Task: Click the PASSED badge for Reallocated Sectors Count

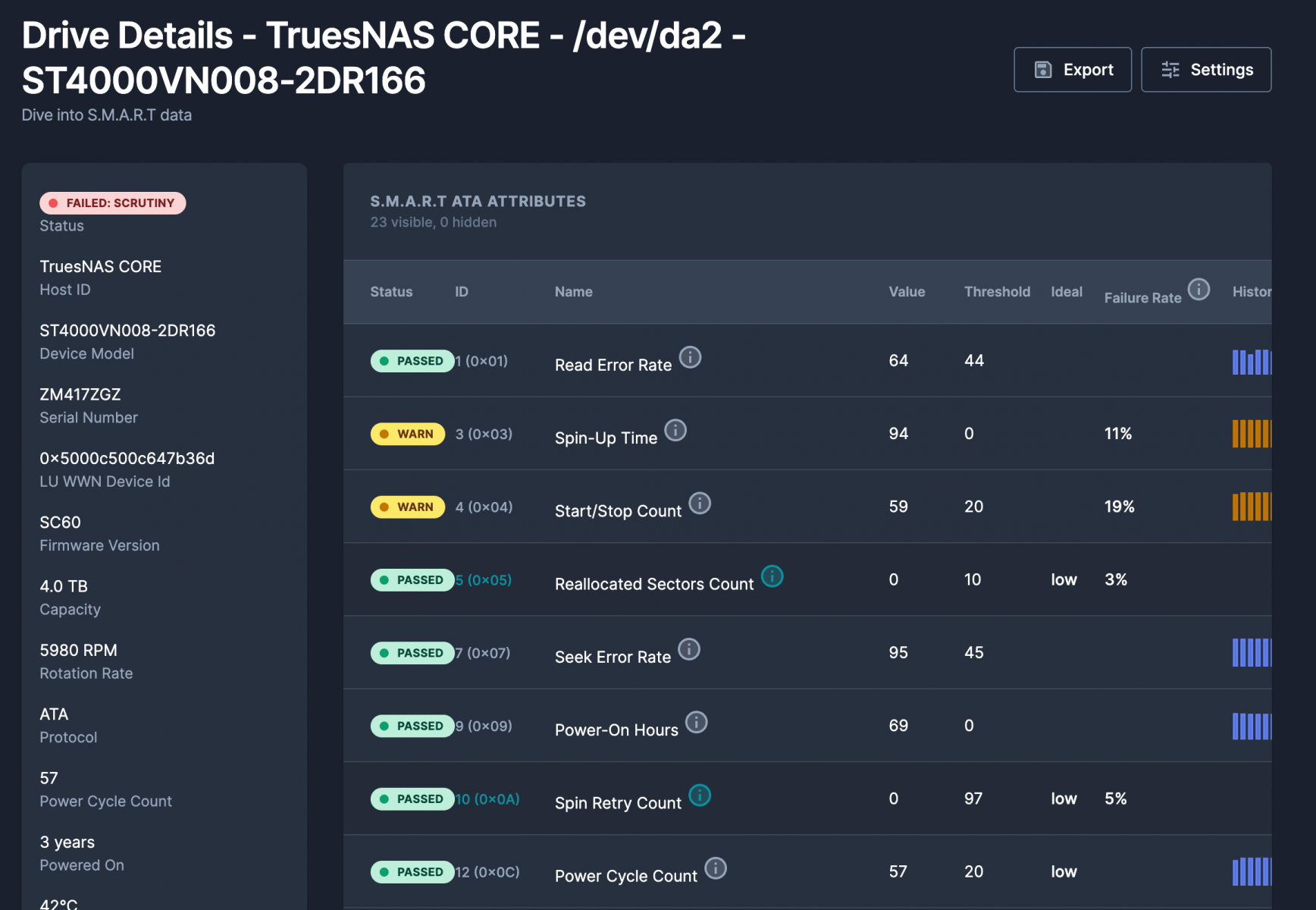Action: [x=412, y=580]
